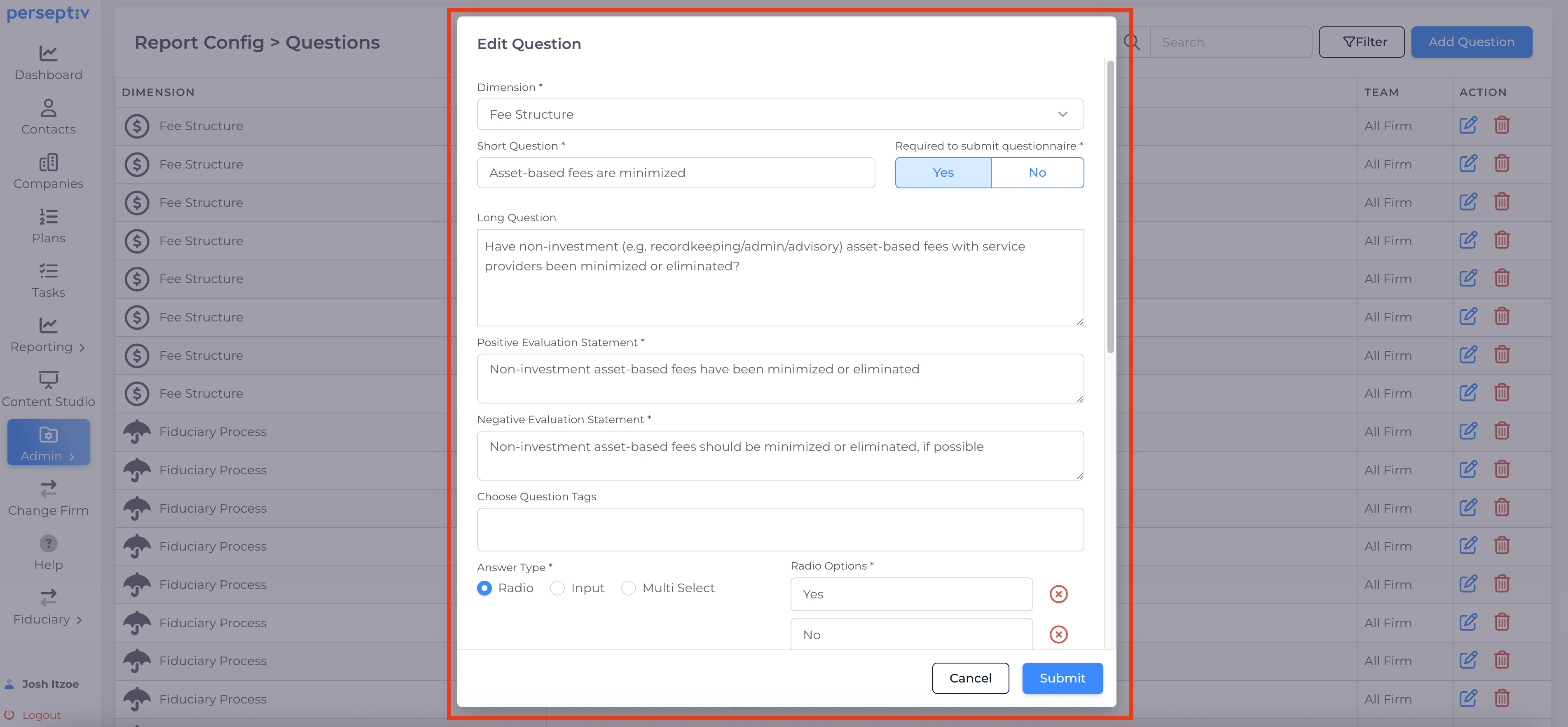
Task: Submit the edited question
Action: [x=1062, y=678]
